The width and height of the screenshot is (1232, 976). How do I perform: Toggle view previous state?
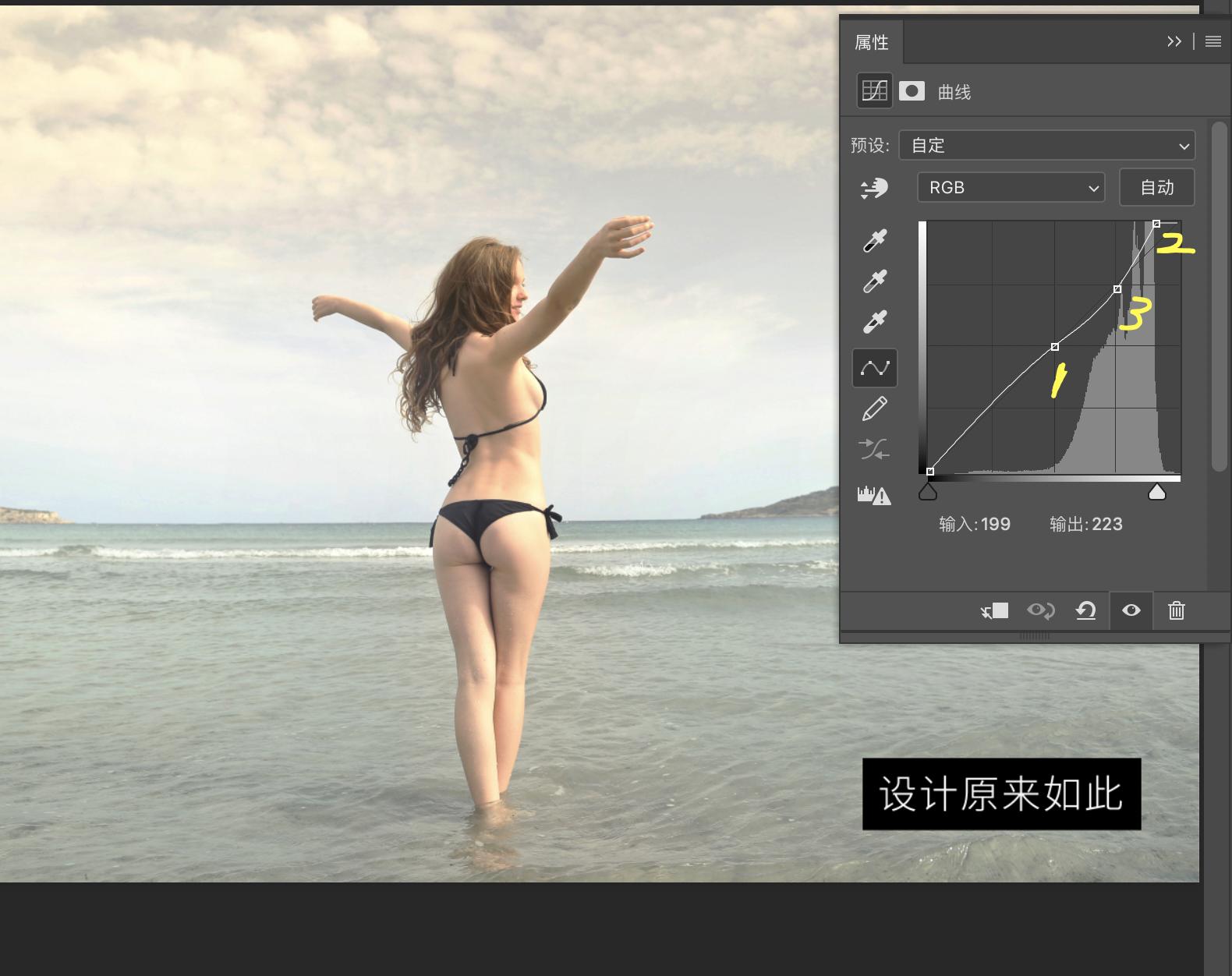click(1040, 610)
